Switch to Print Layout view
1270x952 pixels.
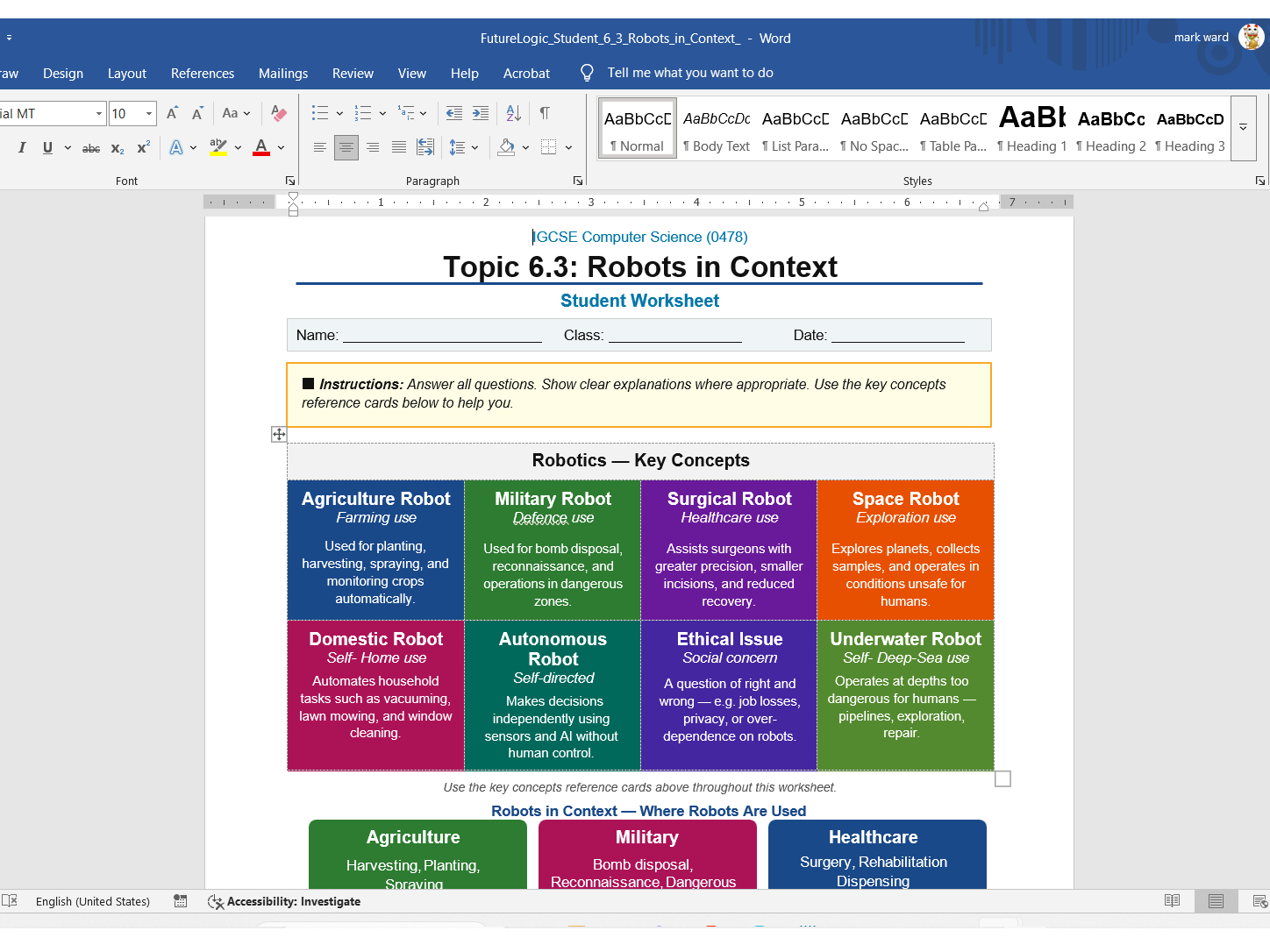[x=1216, y=901]
